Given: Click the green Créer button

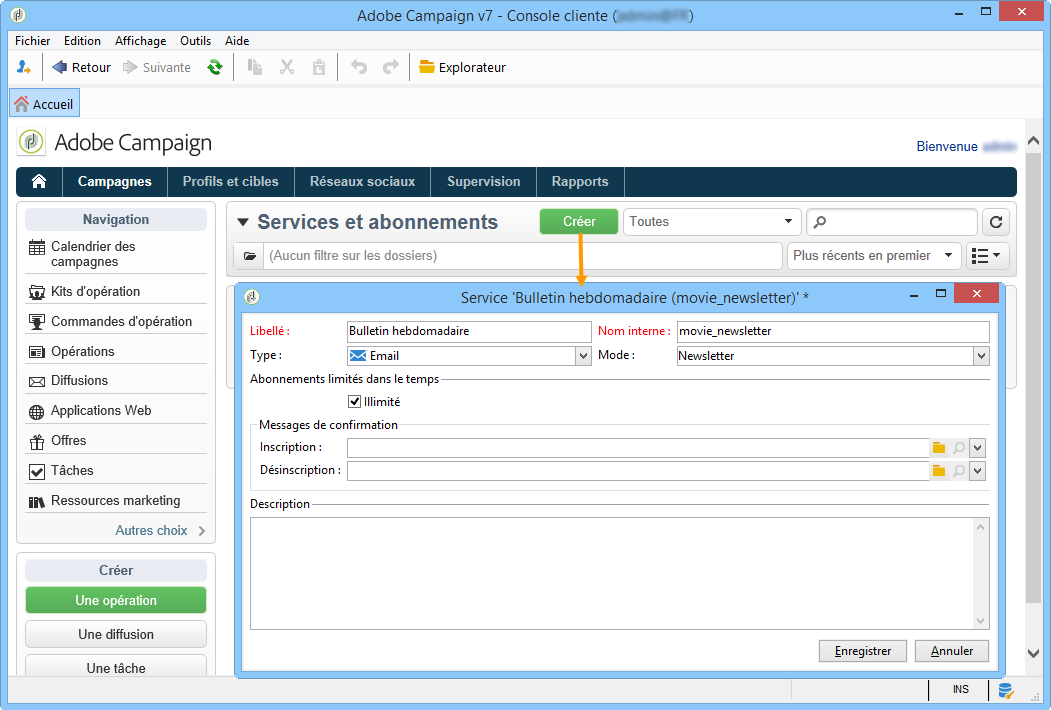Looking at the screenshot, I should [579, 221].
